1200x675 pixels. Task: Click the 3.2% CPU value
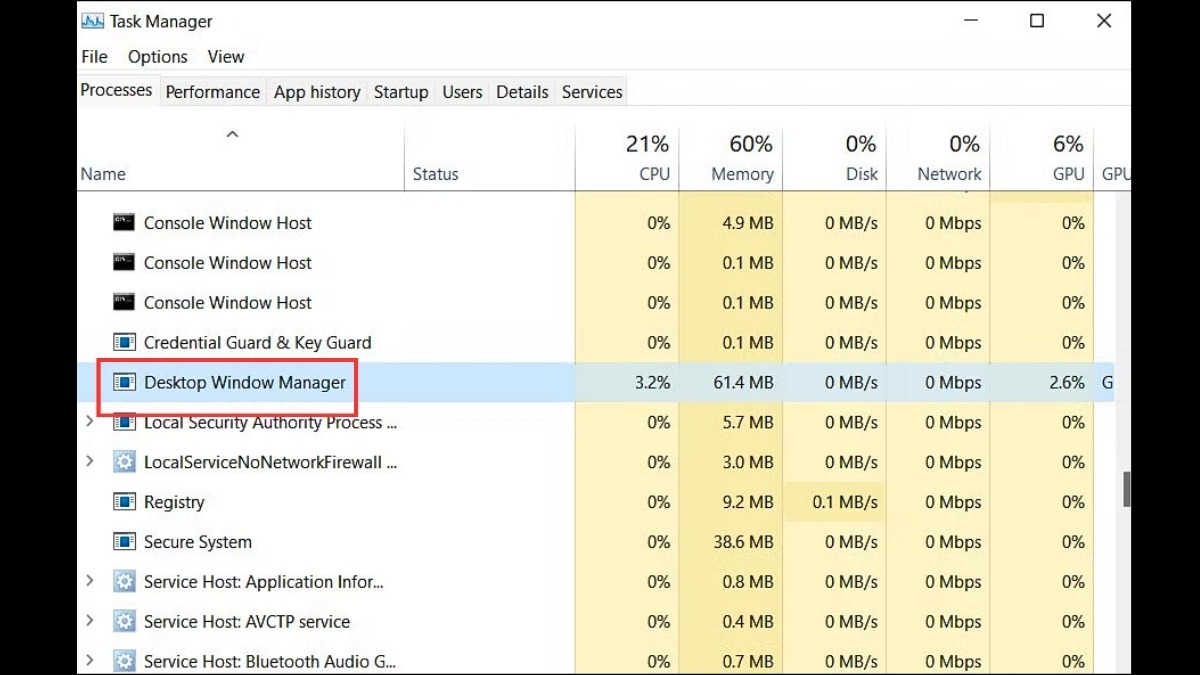click(x=652, y=383)
